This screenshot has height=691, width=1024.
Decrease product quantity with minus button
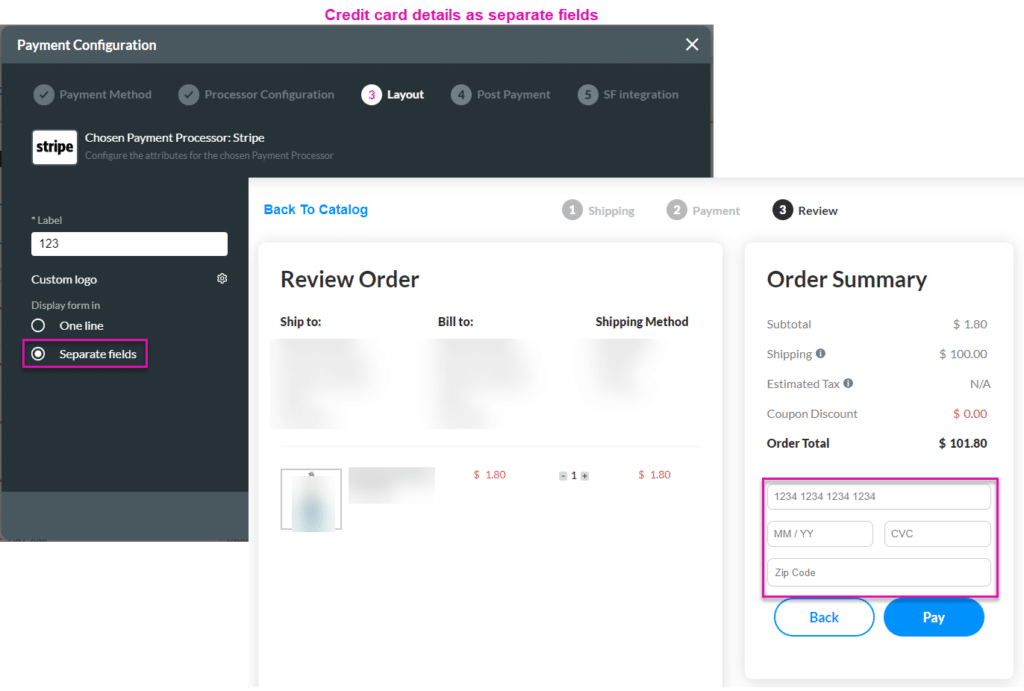click(x=563, y=476)
